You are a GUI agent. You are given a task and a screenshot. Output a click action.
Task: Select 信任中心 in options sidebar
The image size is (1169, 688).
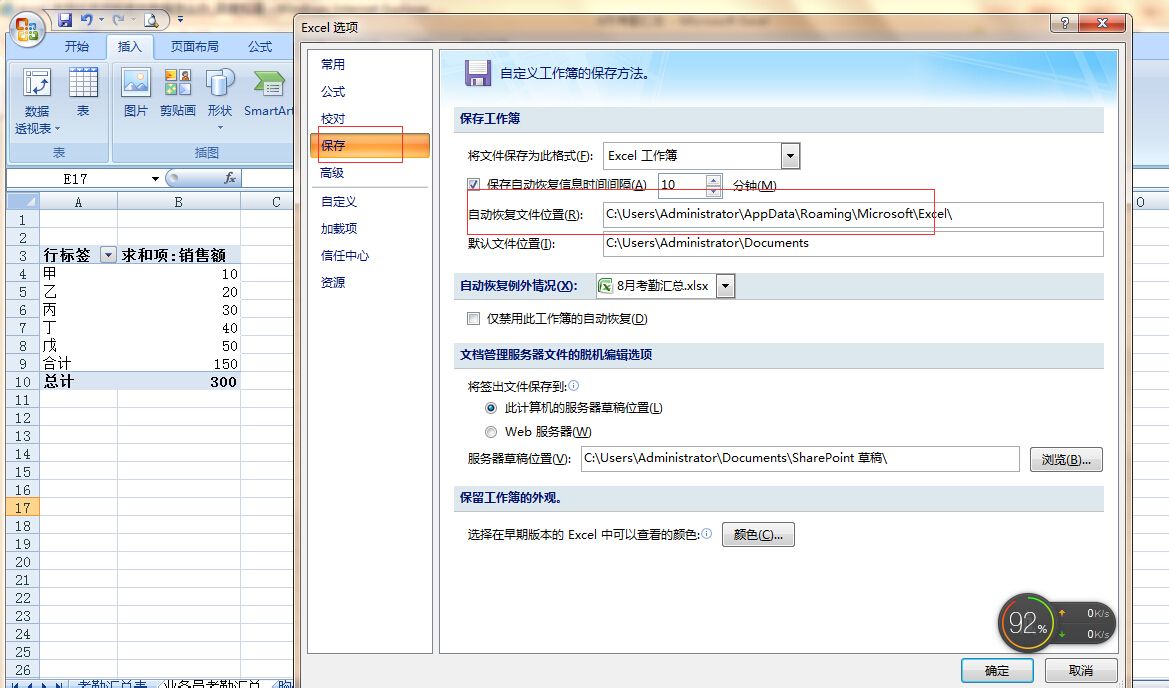coord(344,256)
